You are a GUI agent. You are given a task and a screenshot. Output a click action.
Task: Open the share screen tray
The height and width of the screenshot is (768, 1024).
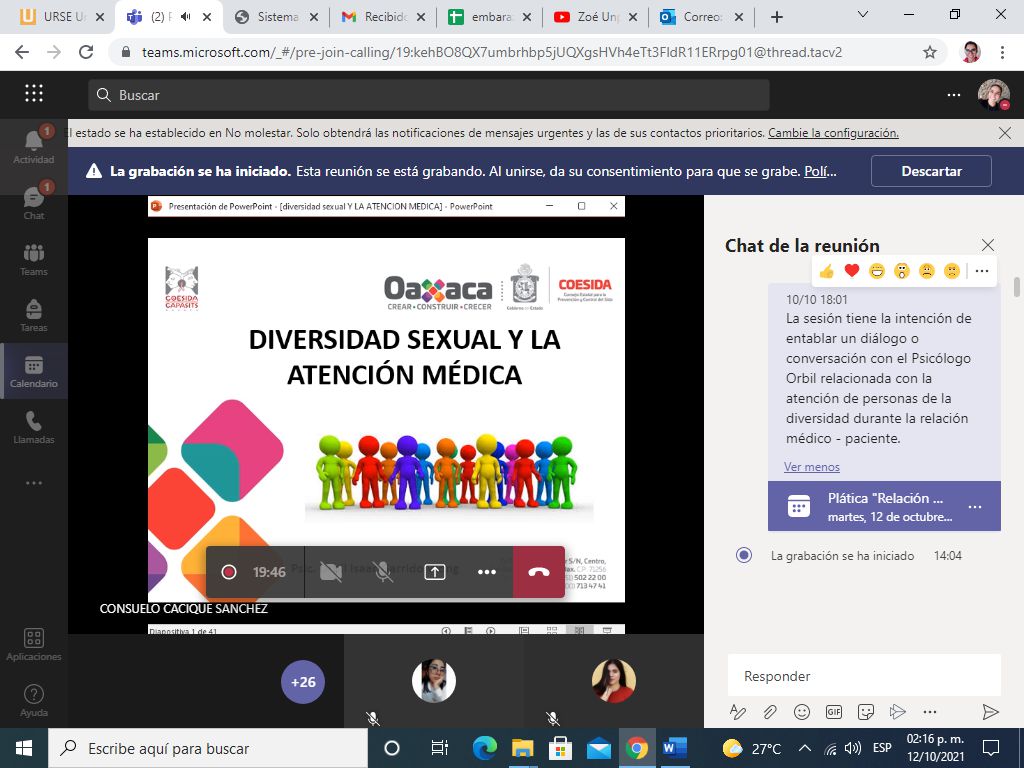[x=435, y=572]
